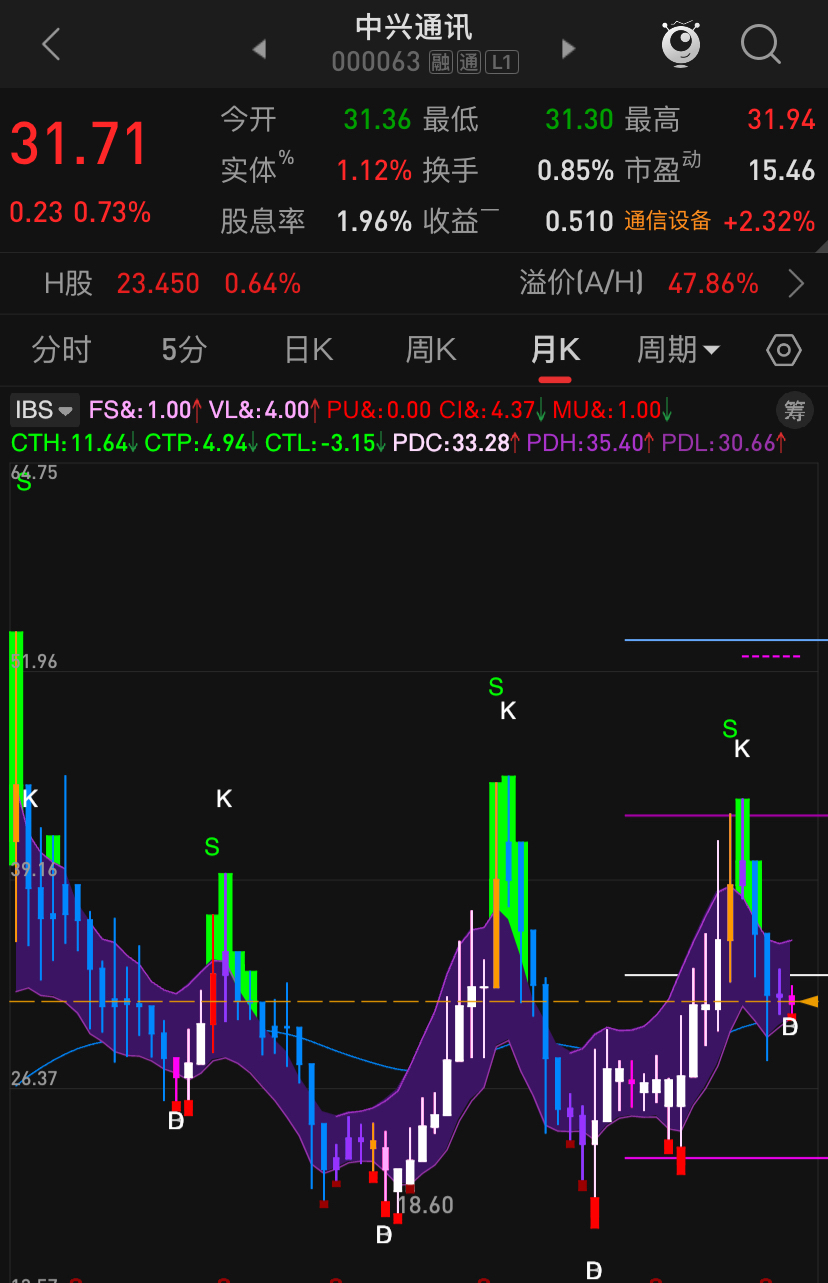Tap the 18.60 low price label
Screen dimensions: 828x1283
(x=425, y=1206)
